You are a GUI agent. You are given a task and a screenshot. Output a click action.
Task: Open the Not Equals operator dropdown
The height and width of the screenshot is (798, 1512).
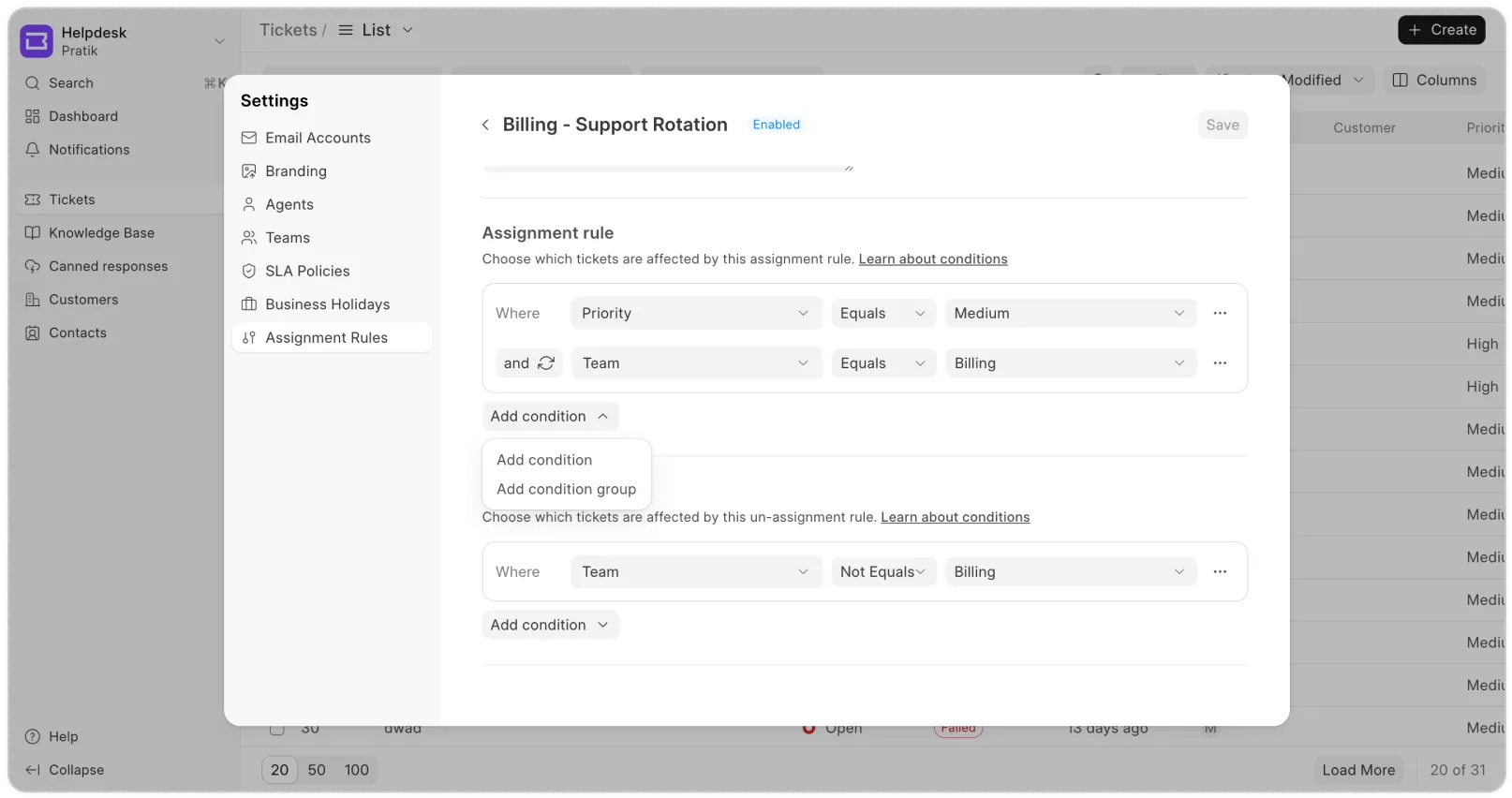(882, 571)
